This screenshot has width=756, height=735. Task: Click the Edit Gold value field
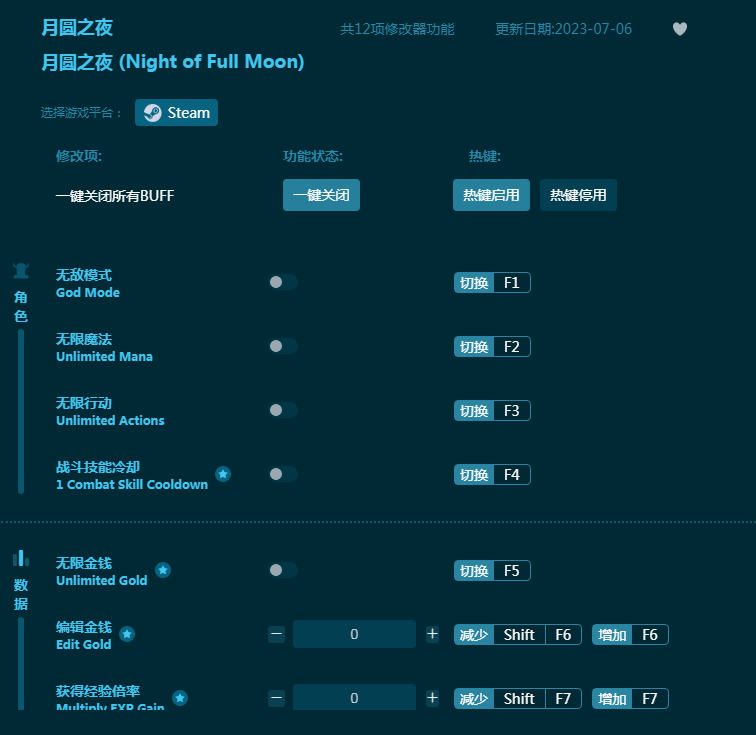click(x=354, y=634)
